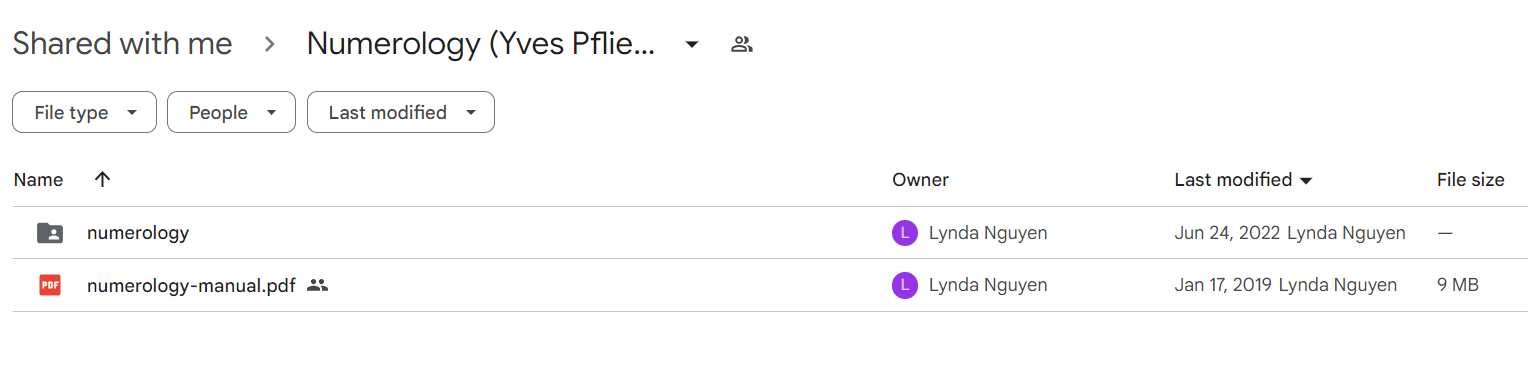This screenshot has height=375, width=1528.
Task: Click the Owner column header
Action: click(920, 180)
